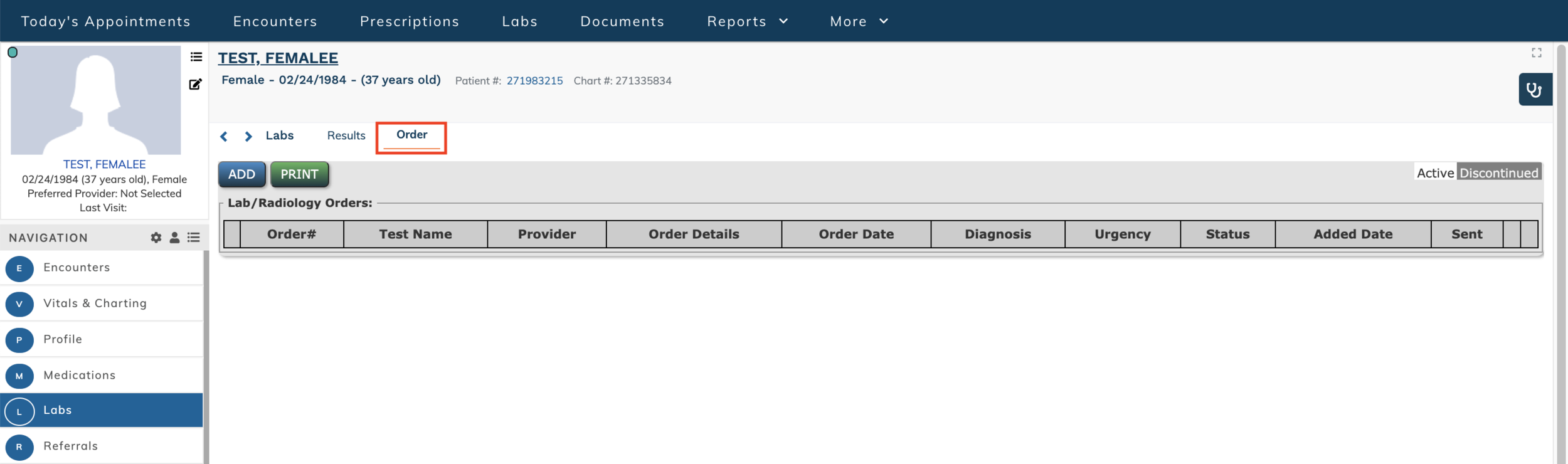This screenshot has height=464, width=1568.
Task: Open navigation settings gear icon
Action: tap(156, 238)
